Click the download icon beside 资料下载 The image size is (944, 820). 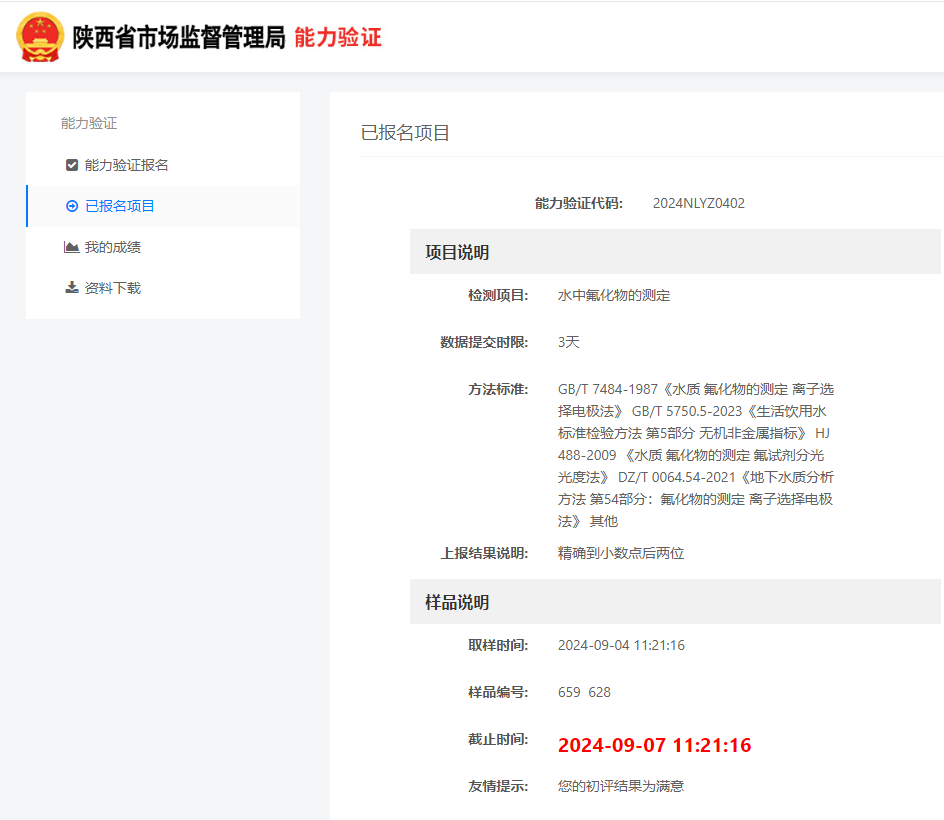pyautogui.click(x=71, y=287)
